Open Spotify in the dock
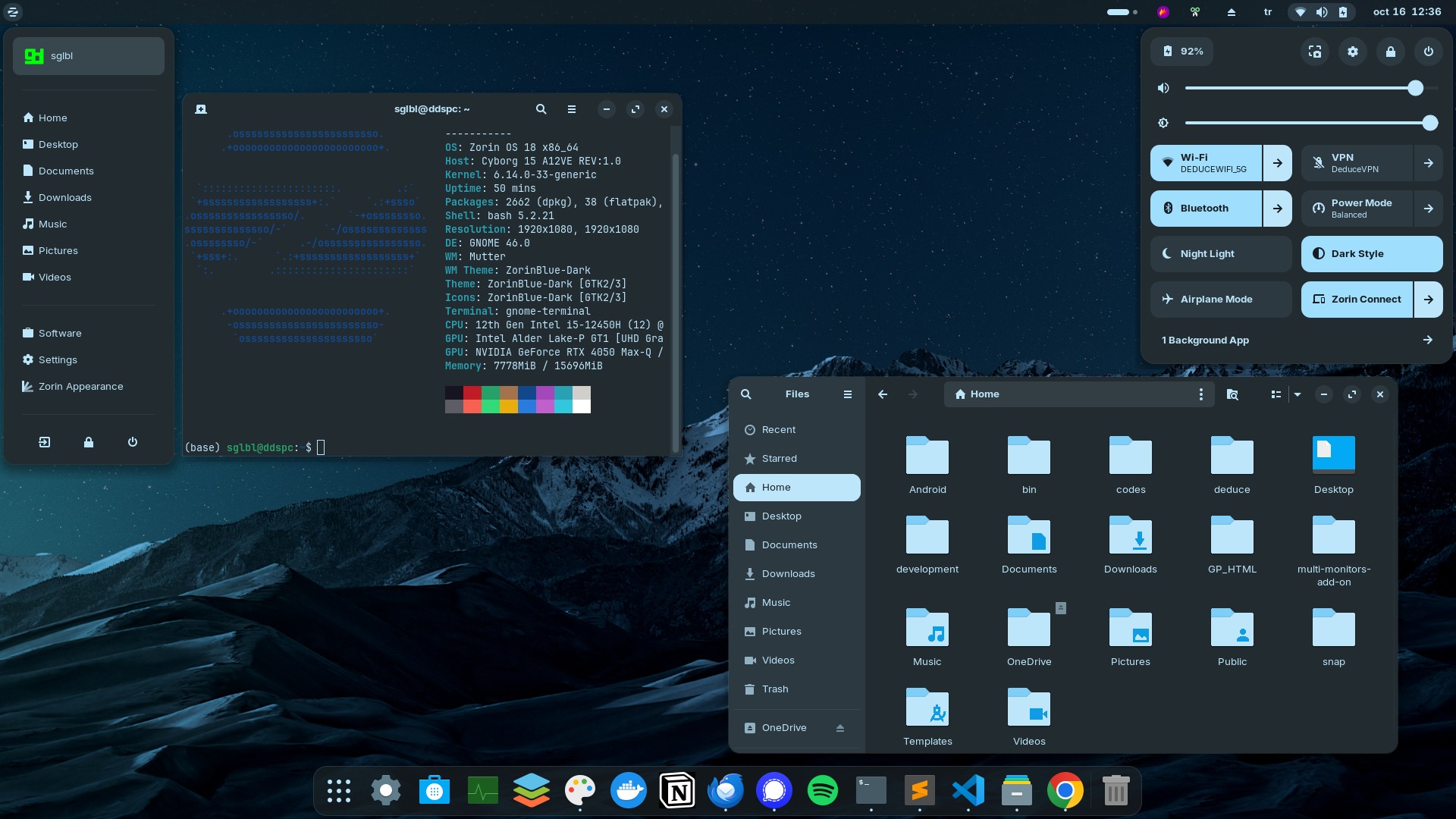The width and height of the screenshot is (1456, 819). tap(823, 791)
